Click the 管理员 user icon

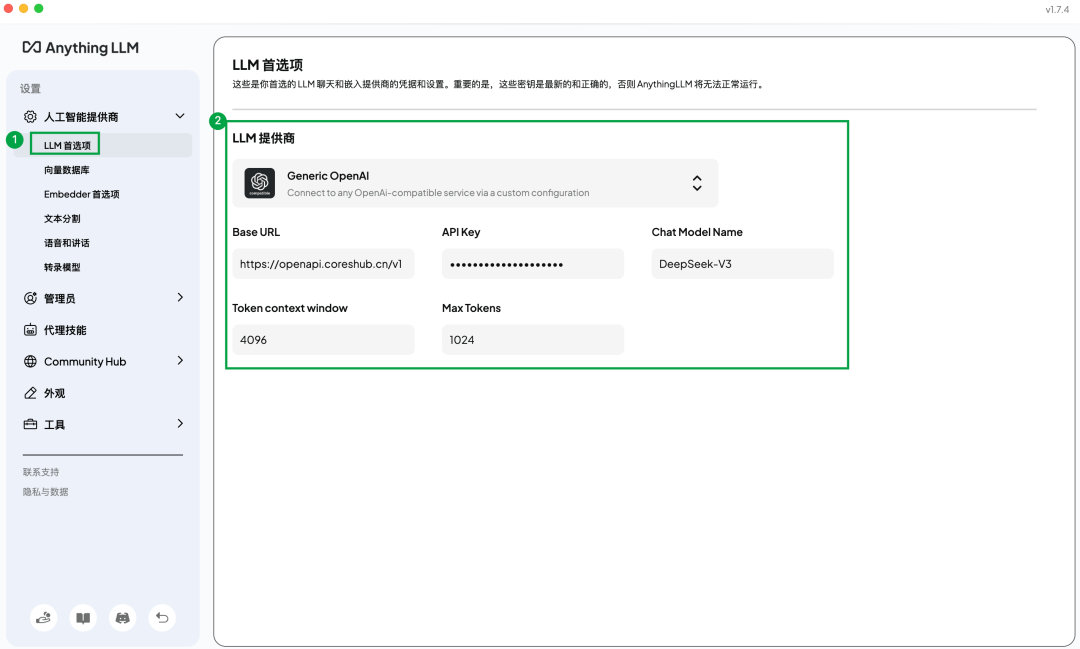coord(30,298)
